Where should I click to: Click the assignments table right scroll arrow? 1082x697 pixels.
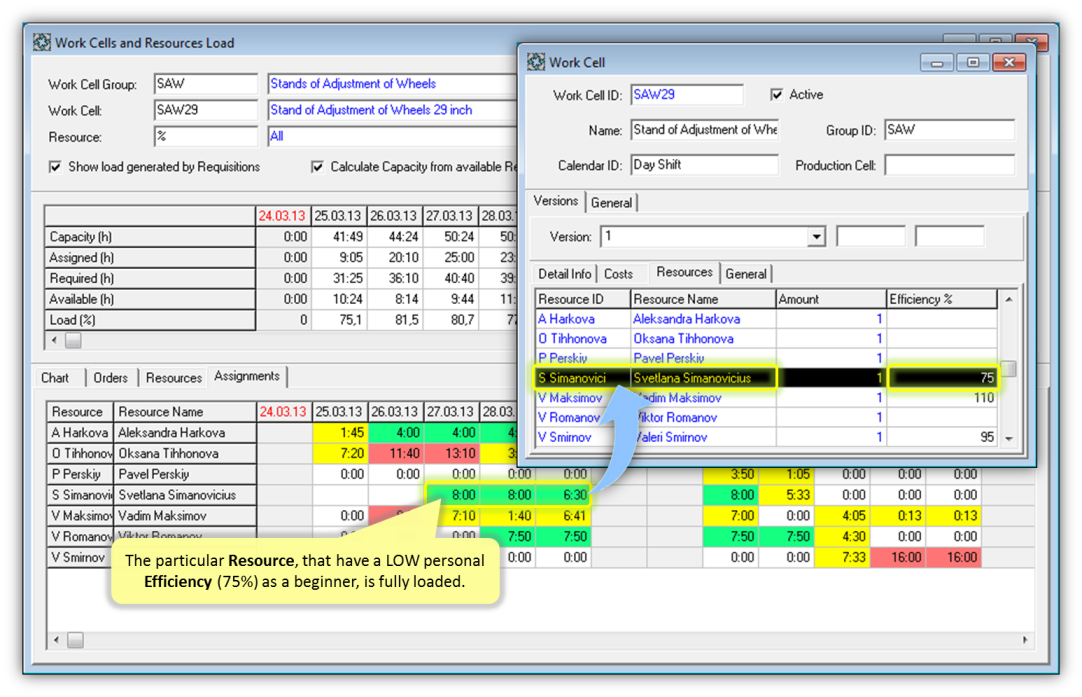pos(1025,640)
